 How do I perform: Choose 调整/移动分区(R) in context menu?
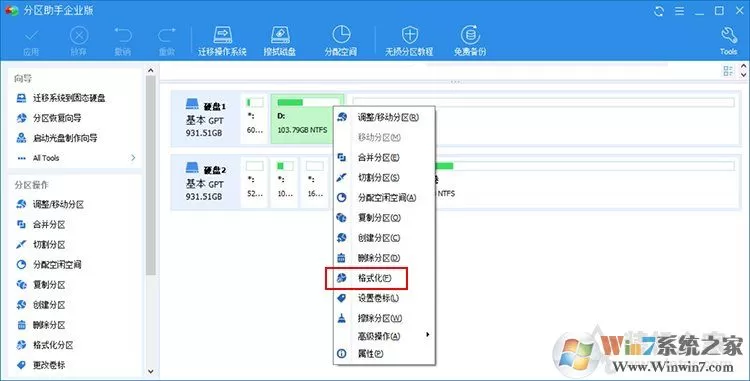384,118
